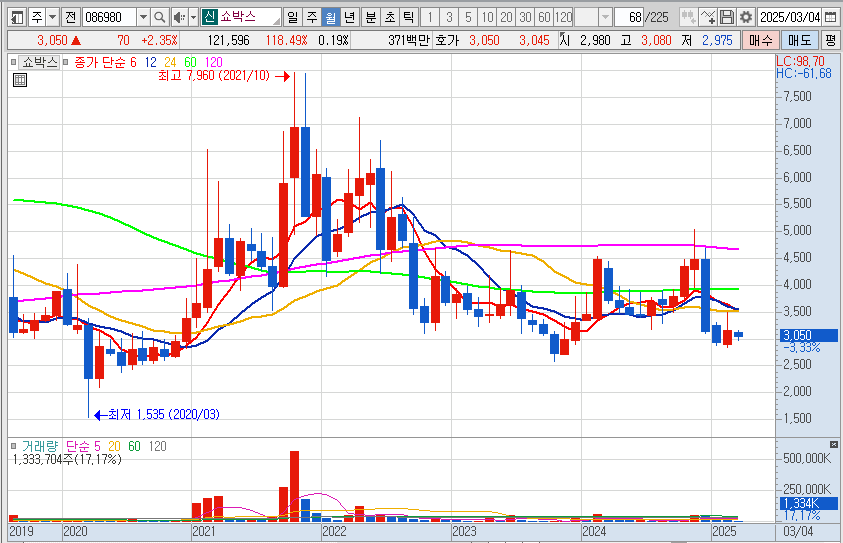
Task: Click the volume value 121,596
Action: 228,40
